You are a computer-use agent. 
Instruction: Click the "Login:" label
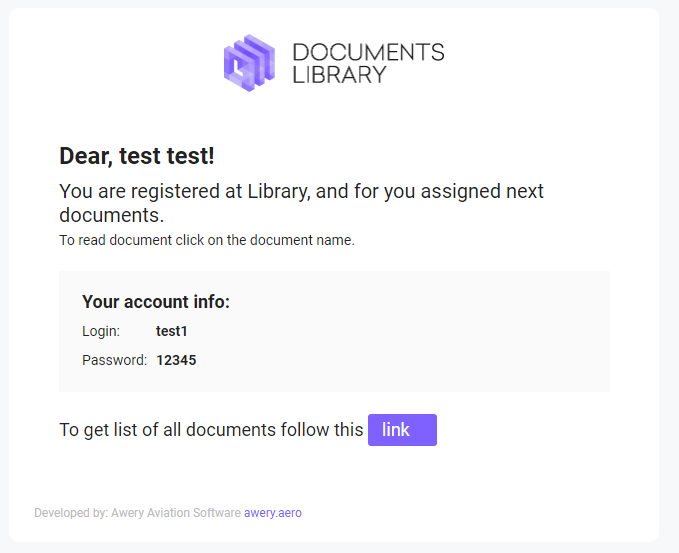point(101,331)
